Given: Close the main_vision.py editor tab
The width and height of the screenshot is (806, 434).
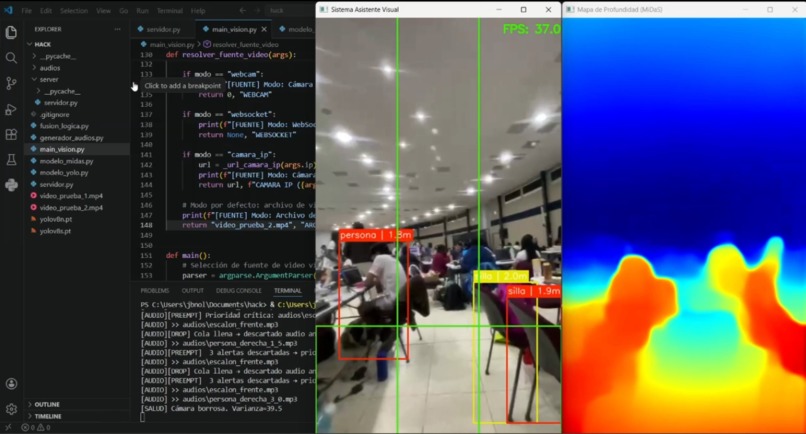Looking at the screenshot, I should click(264, 29).
